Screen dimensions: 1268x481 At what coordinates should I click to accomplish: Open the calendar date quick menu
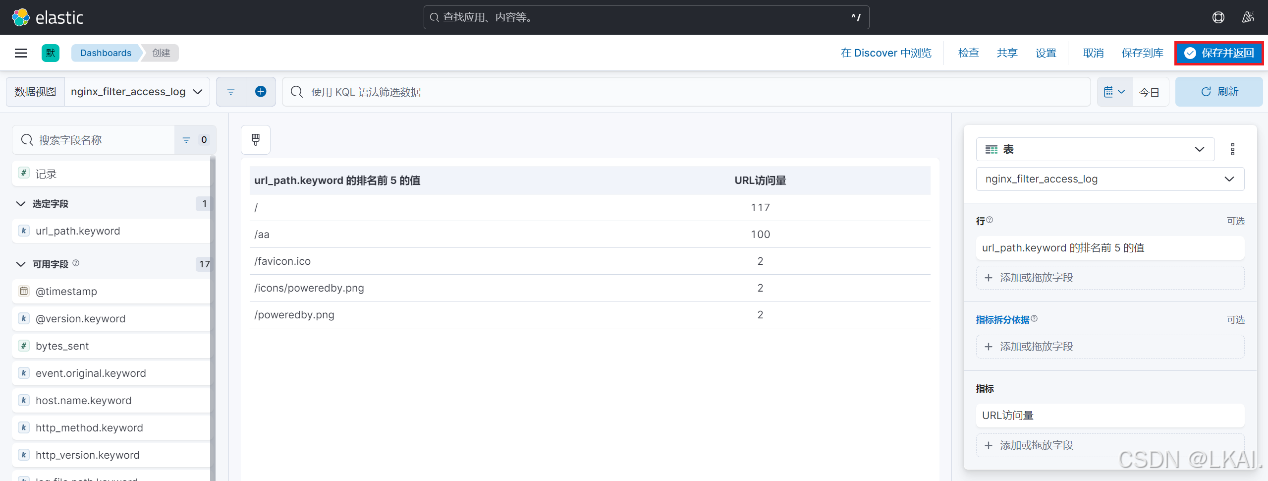[1114, 91]
